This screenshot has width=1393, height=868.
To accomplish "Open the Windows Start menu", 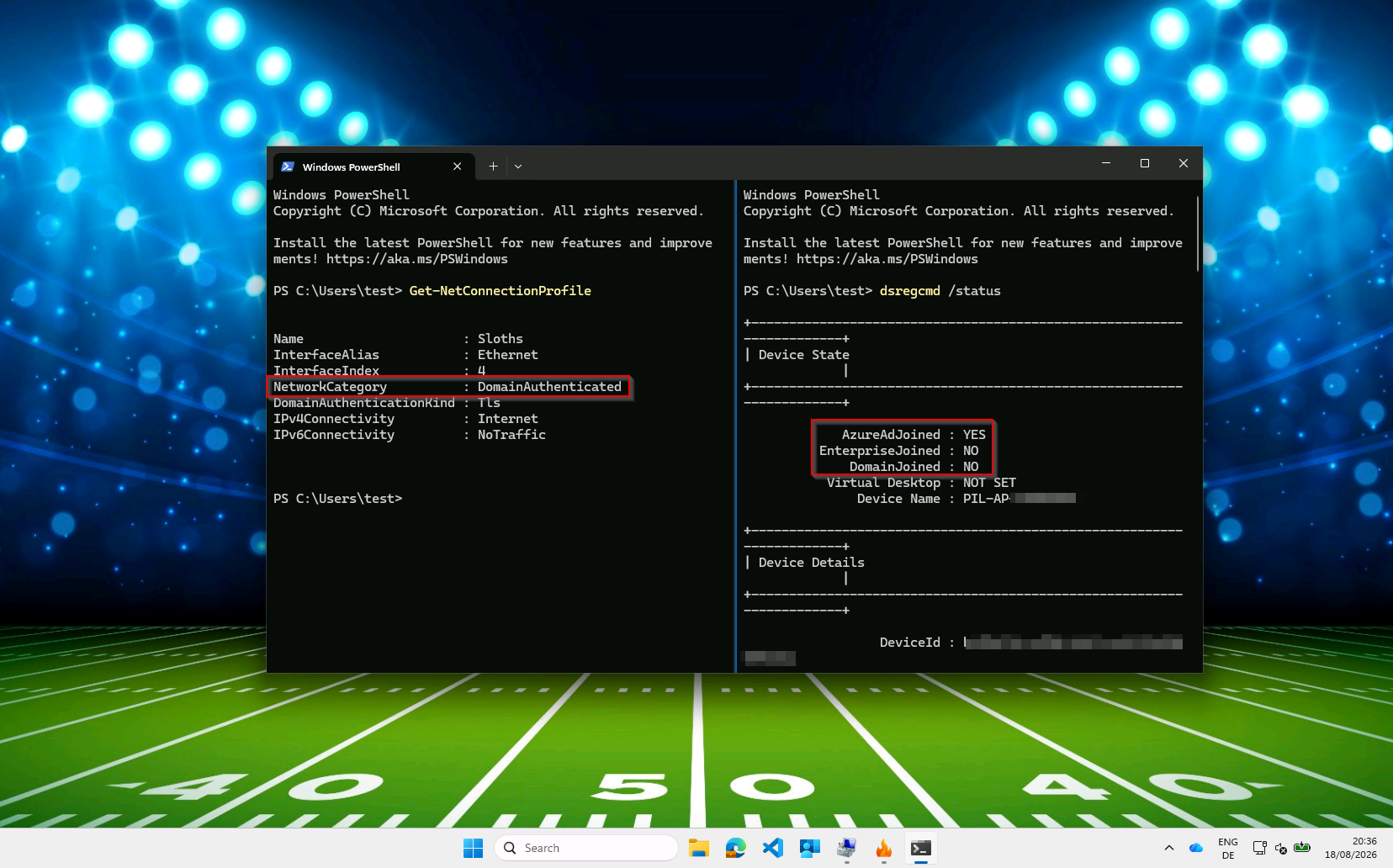I will (x=474, y=848).
